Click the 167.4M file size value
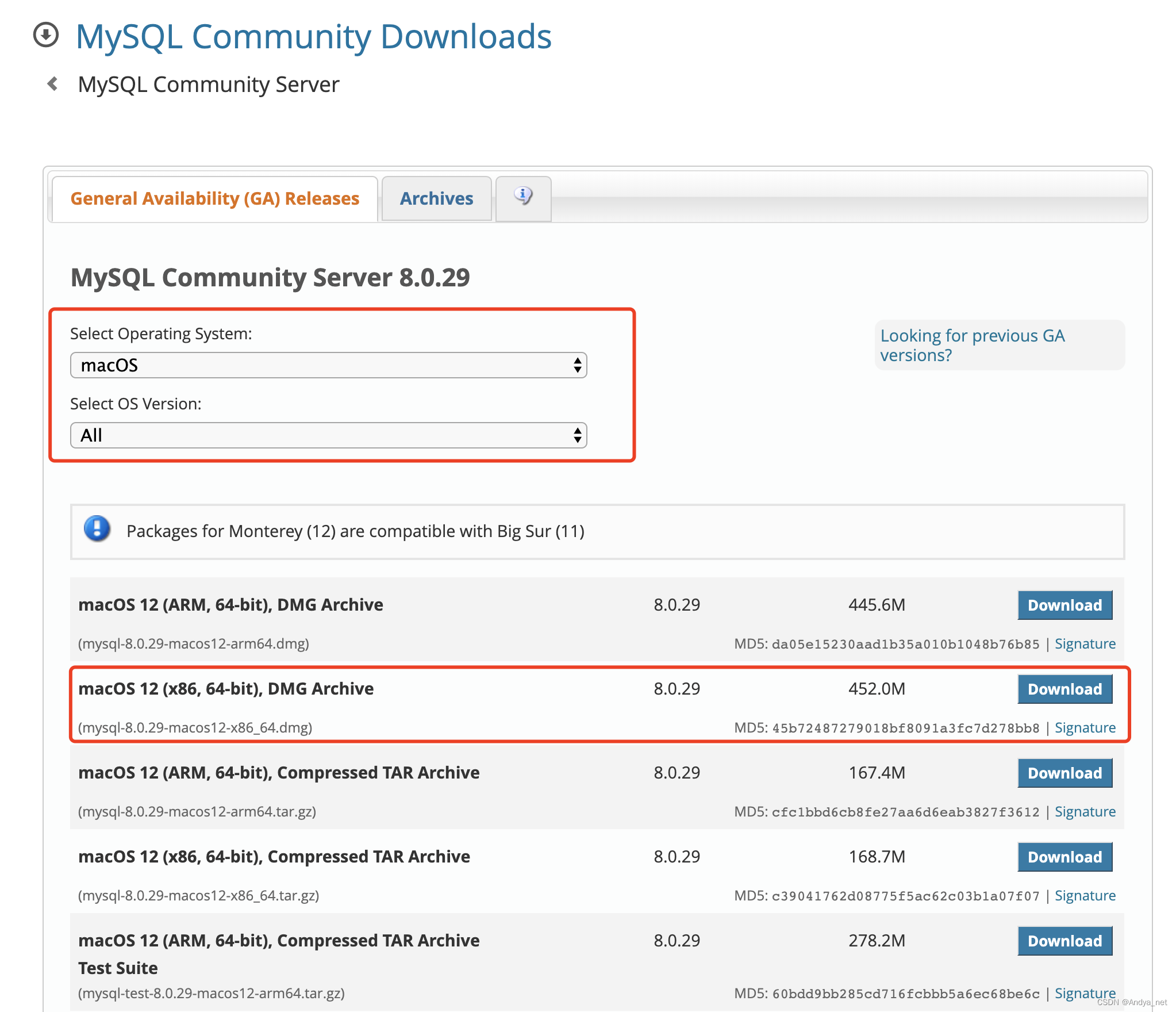 click(877, 773)
